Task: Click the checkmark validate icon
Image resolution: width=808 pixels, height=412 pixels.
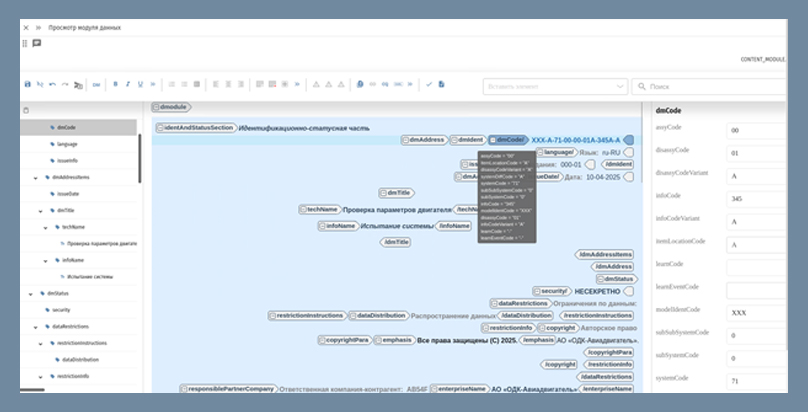Action: coord(429,84)
